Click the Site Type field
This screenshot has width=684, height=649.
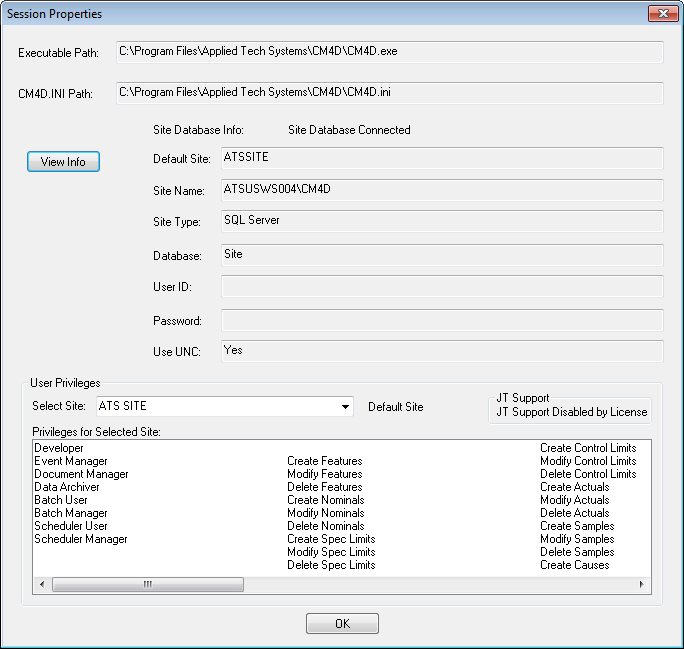(442, 222)
